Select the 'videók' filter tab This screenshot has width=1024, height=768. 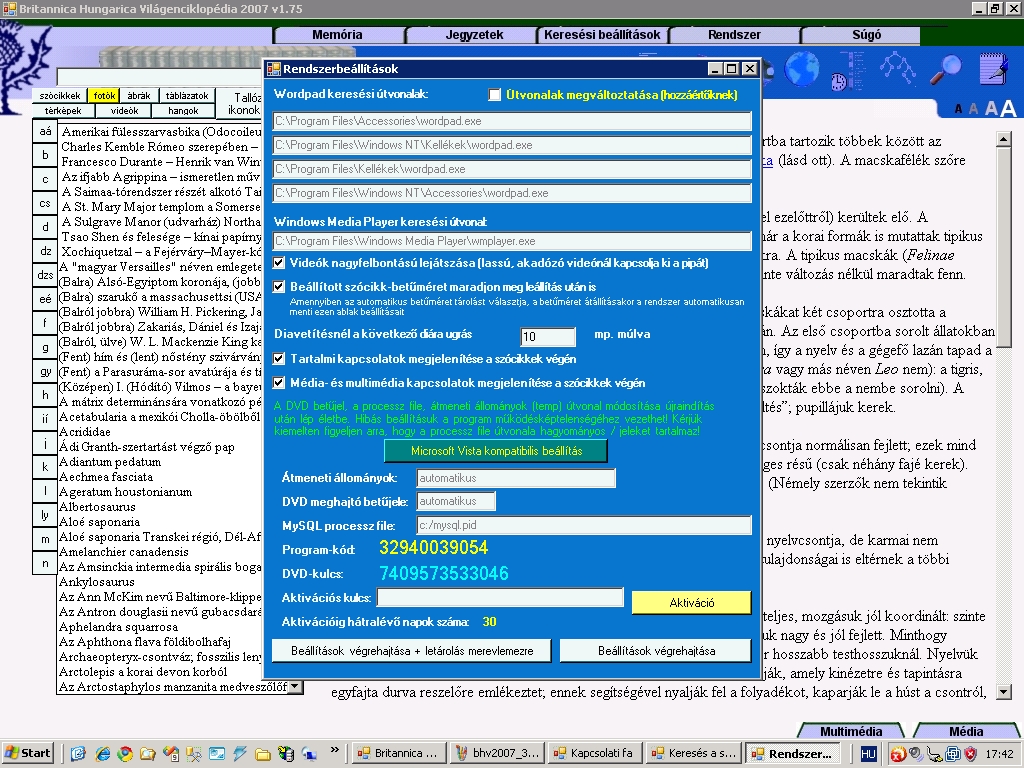click(x=124, y=110)
